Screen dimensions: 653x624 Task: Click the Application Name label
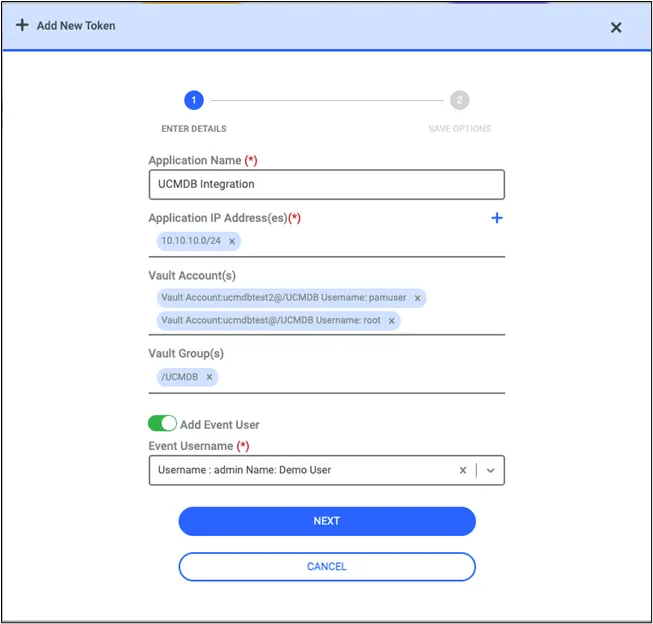point(195,160)
